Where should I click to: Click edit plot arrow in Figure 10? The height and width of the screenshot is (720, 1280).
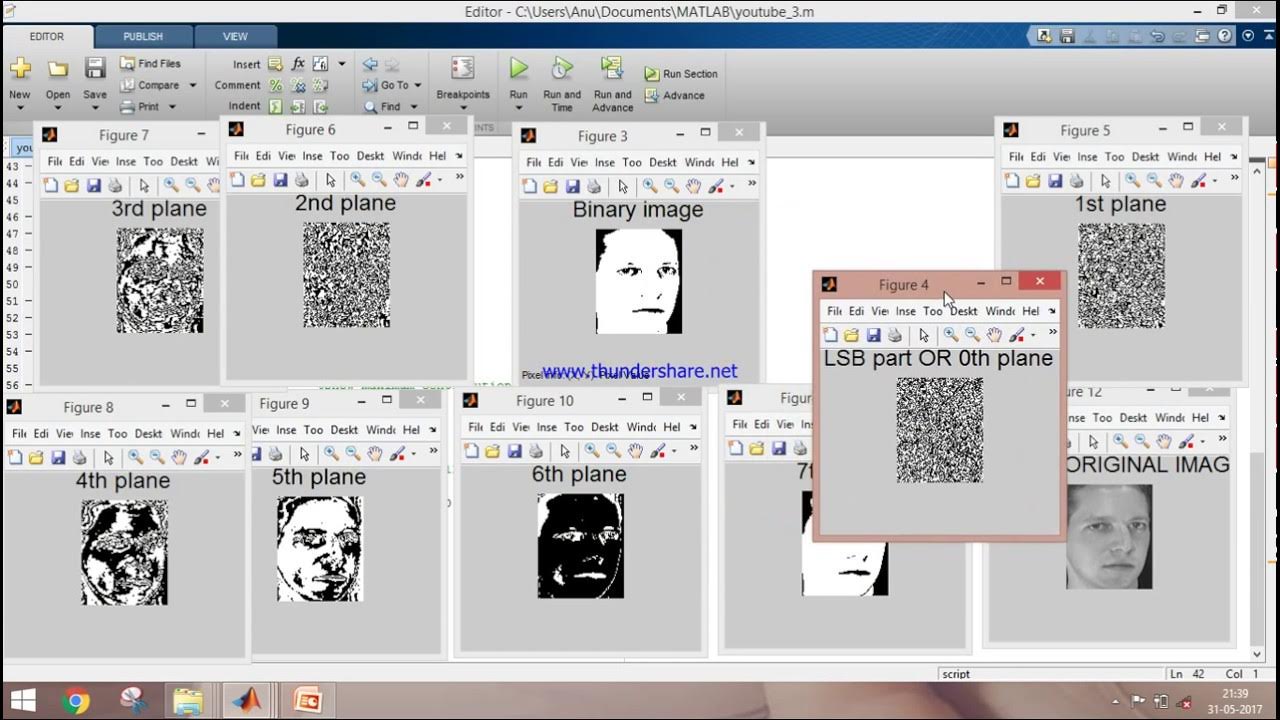point(565,451)
